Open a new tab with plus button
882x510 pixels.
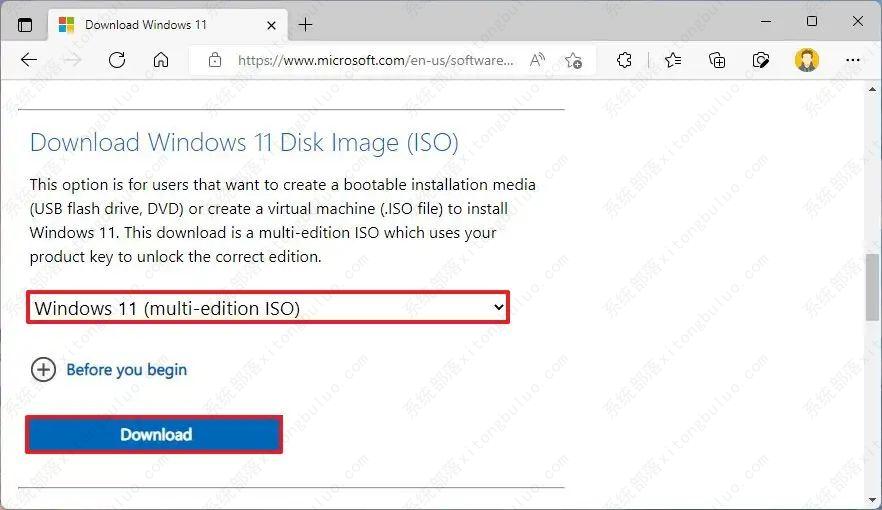coord(306,24)
